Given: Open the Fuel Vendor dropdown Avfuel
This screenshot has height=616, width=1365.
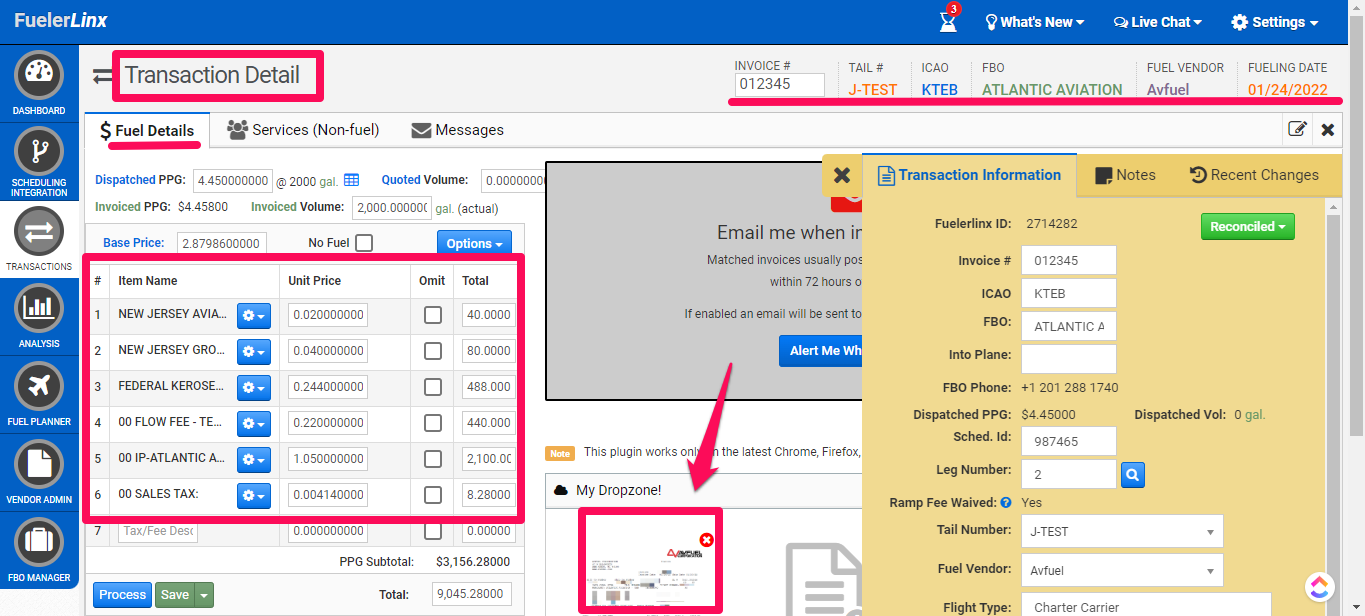Looking at the screenshot, I should [1122, 571].
